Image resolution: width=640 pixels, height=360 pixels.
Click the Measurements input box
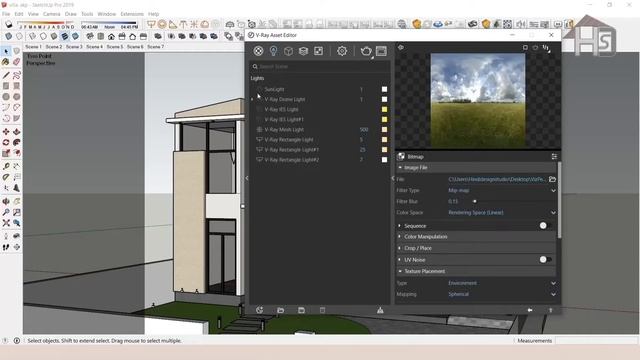click(597, 340)
